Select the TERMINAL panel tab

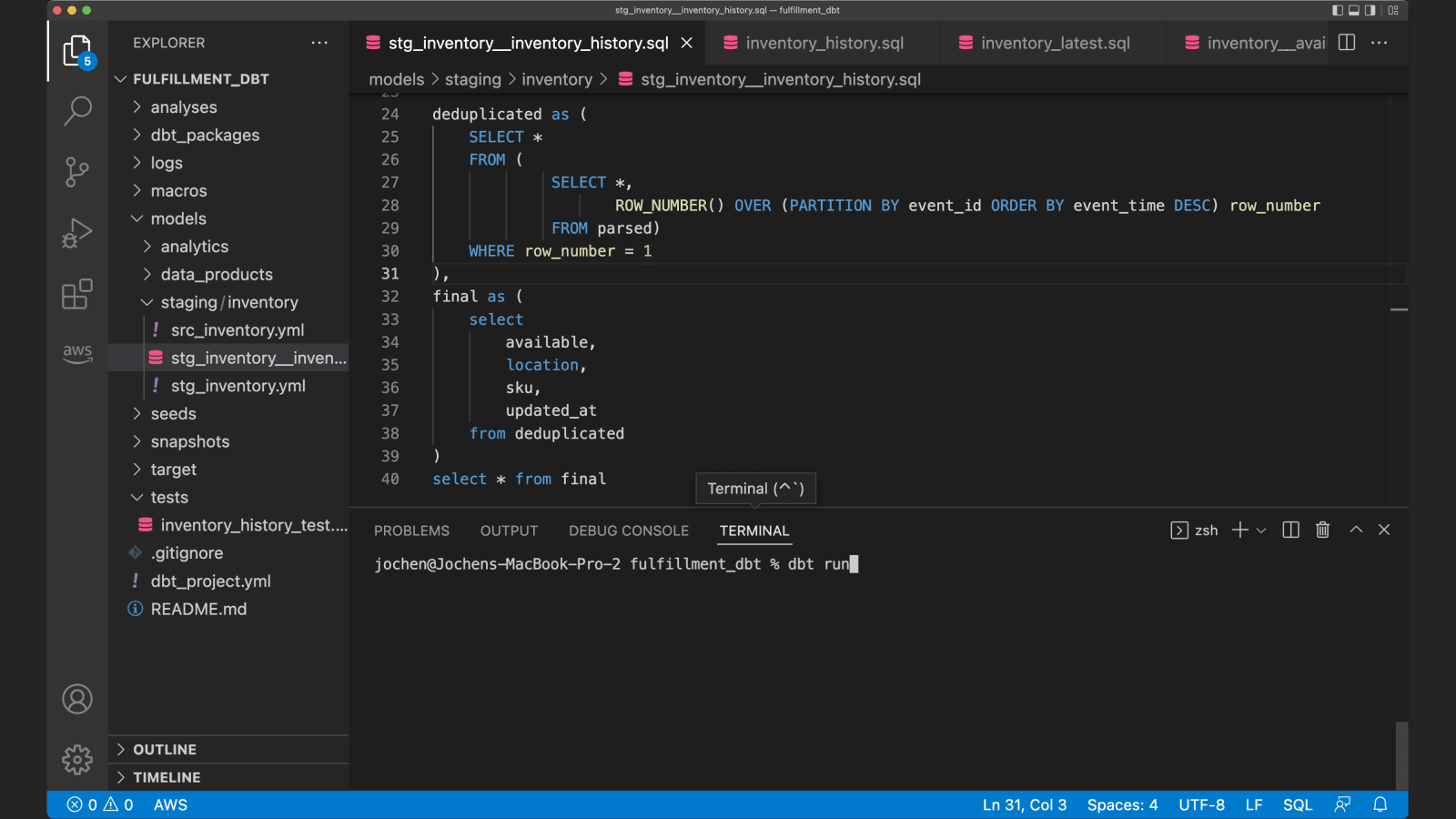click(754, 531)
